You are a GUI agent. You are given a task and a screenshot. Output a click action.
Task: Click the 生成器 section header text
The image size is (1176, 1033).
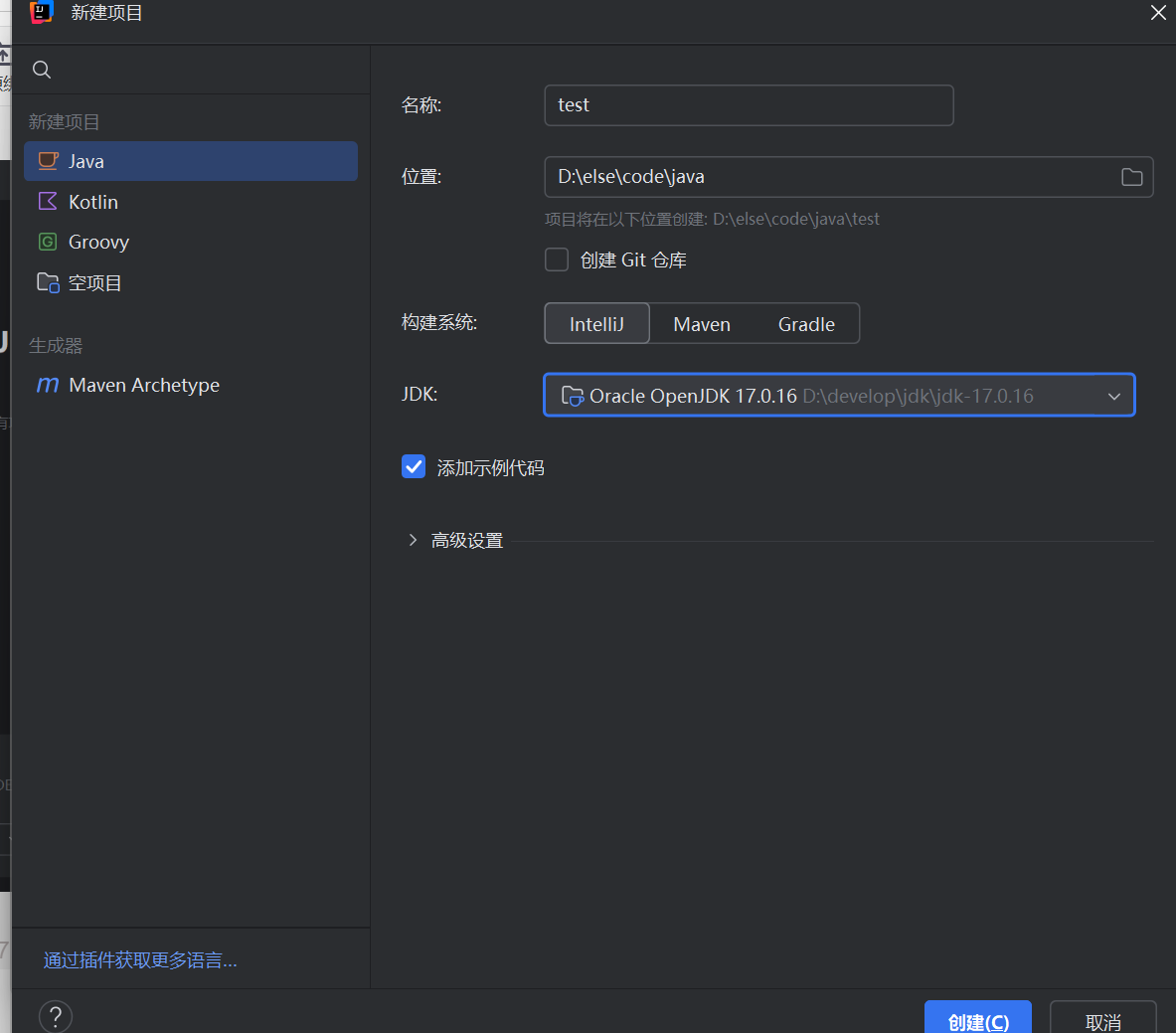[56, 346]
